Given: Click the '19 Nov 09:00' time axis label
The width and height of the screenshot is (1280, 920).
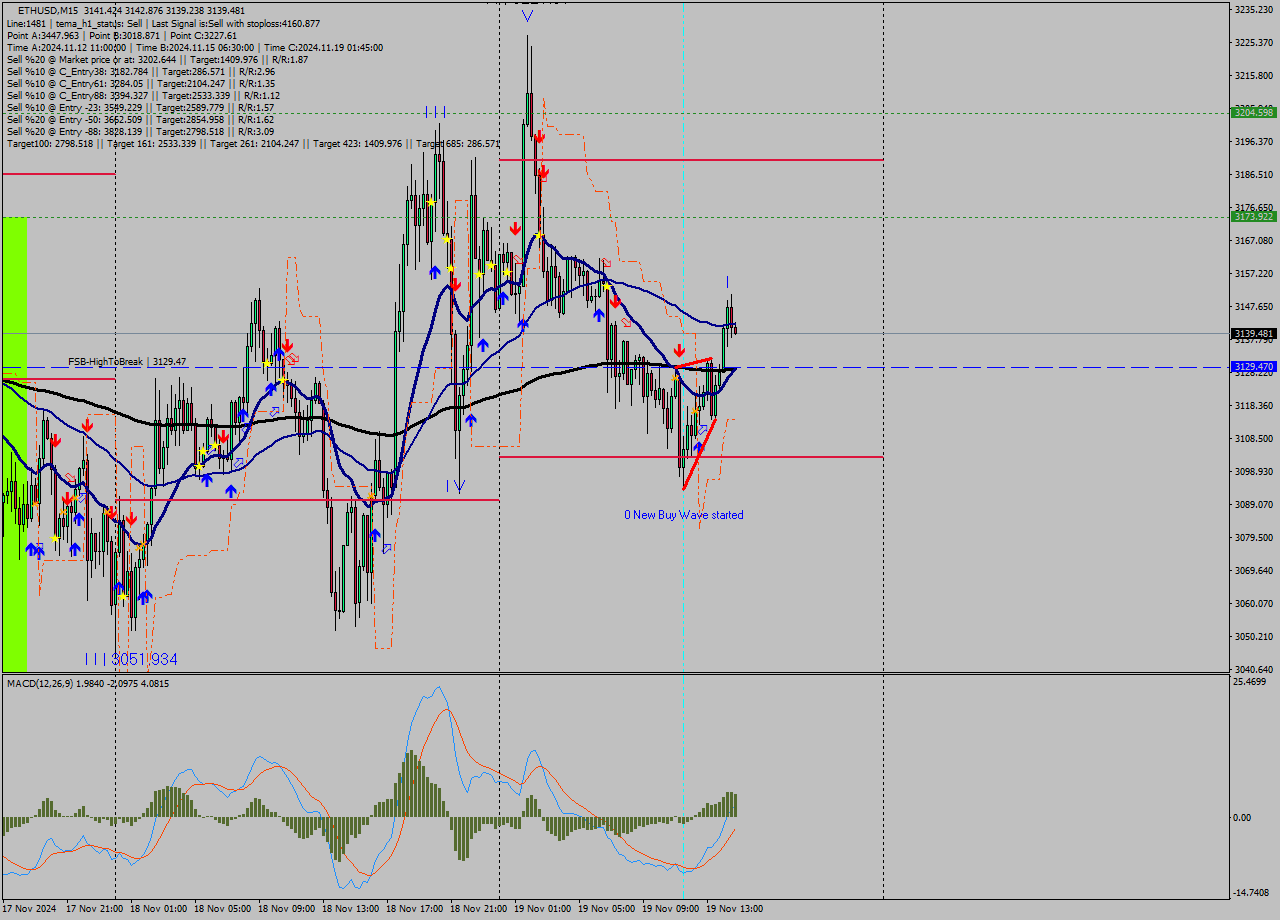Looking at the screenshot, I should click(670, 909).
